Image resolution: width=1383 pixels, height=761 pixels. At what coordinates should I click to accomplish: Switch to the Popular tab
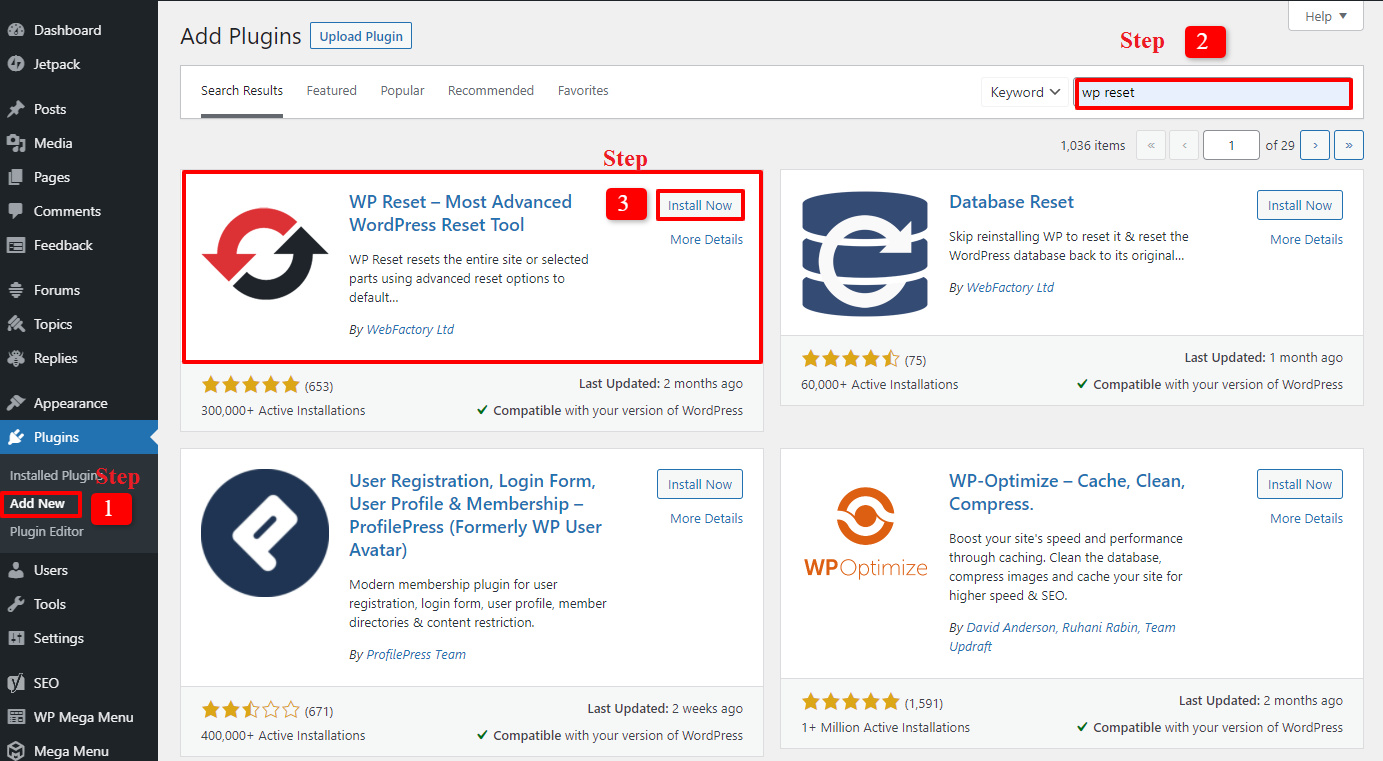pos(402,90)
